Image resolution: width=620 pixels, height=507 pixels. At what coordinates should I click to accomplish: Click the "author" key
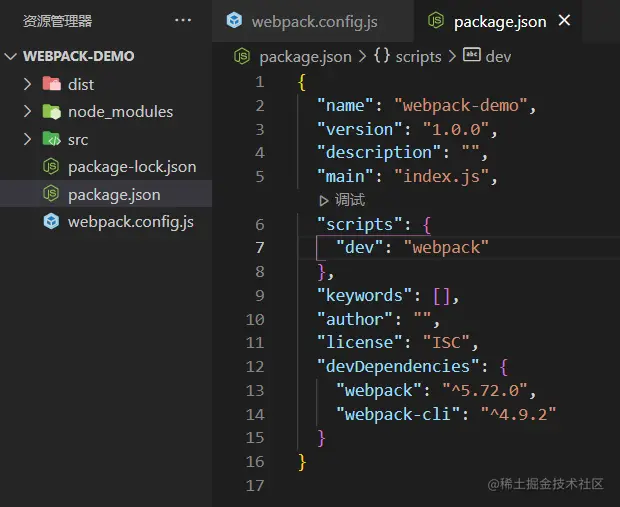pyautogui.click(x=354, y=319)
